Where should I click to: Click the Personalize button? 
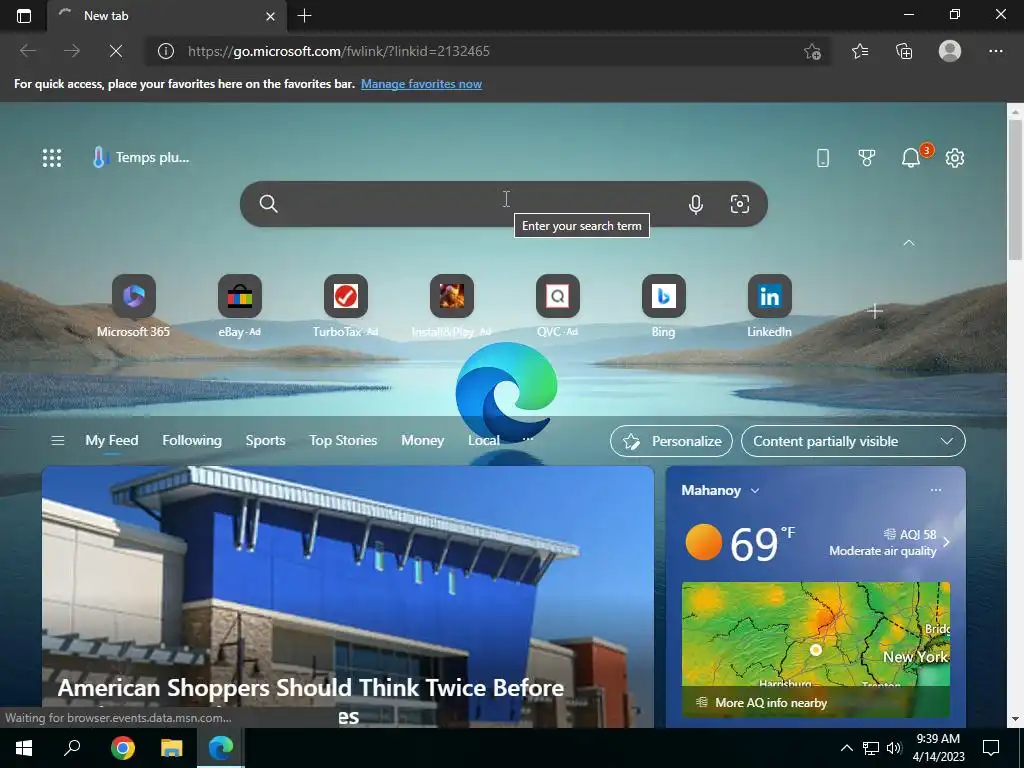point(671,441)
